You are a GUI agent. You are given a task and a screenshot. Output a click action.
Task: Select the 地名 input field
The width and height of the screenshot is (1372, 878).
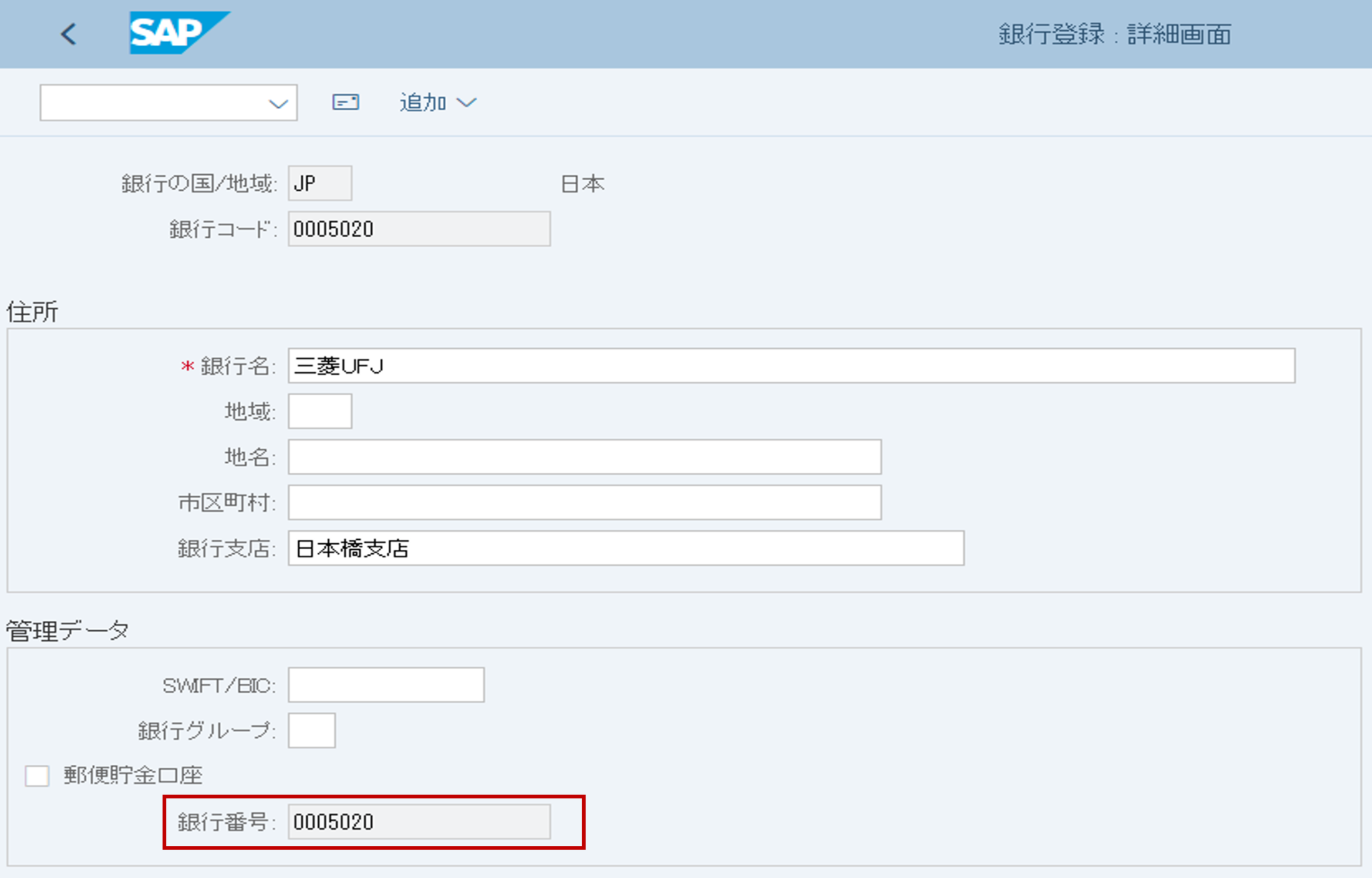(x=583, y=457)
